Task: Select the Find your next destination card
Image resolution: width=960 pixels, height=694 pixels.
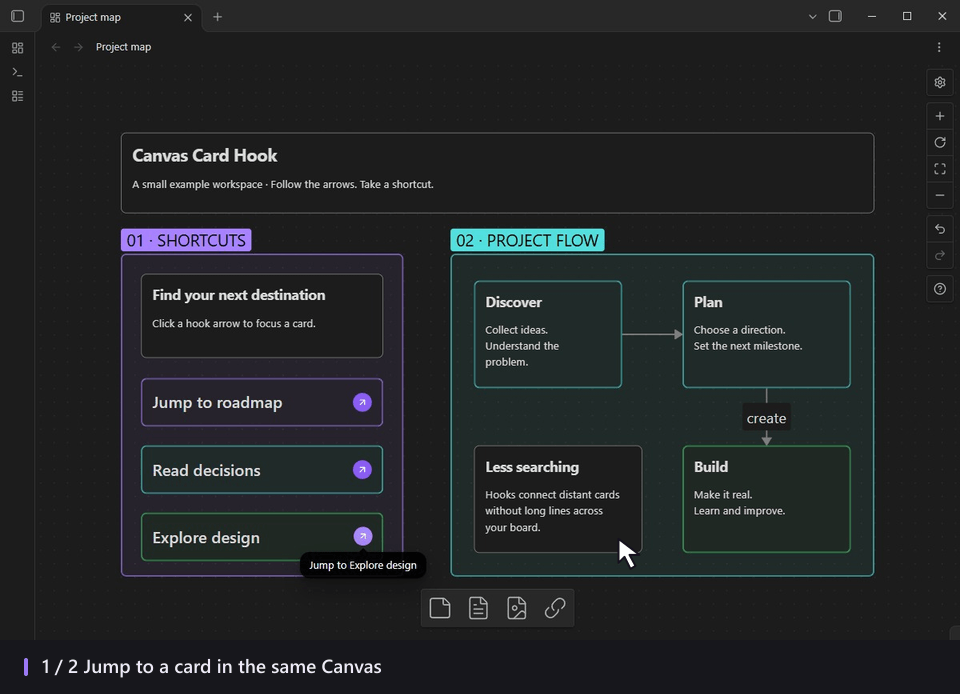Action: coord(262,316)
